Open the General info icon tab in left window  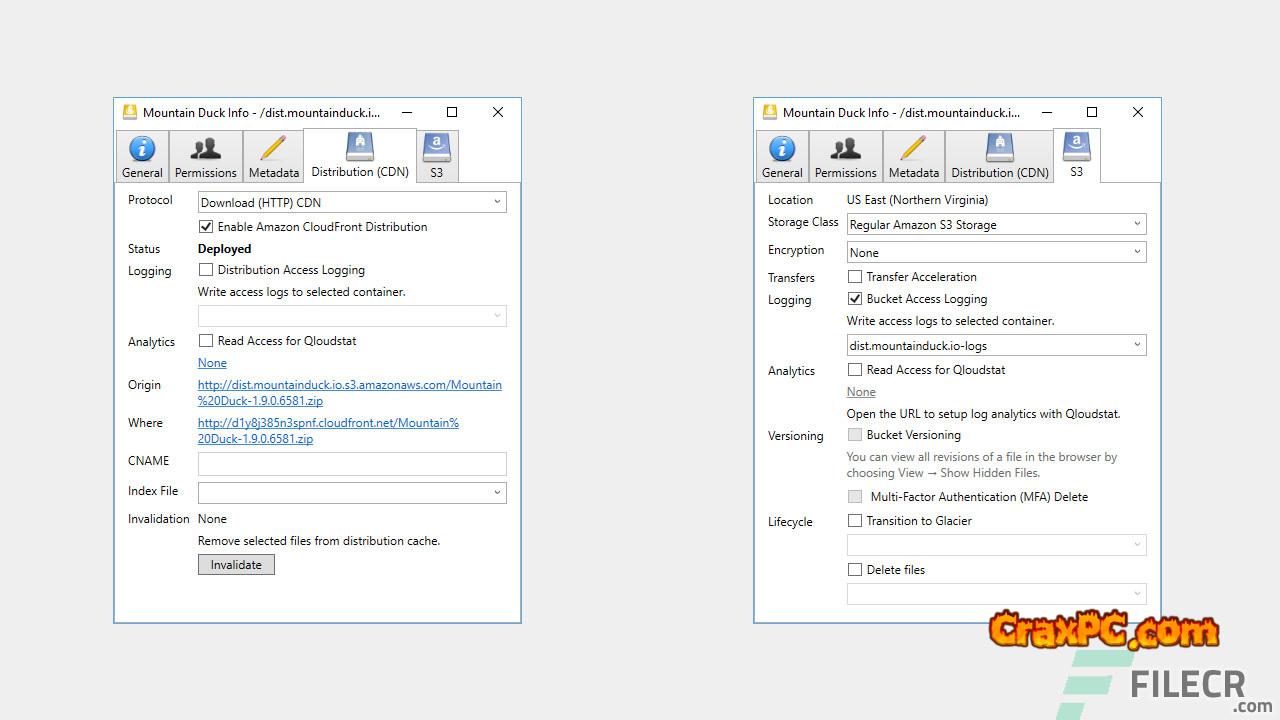(x=142, y=157)
